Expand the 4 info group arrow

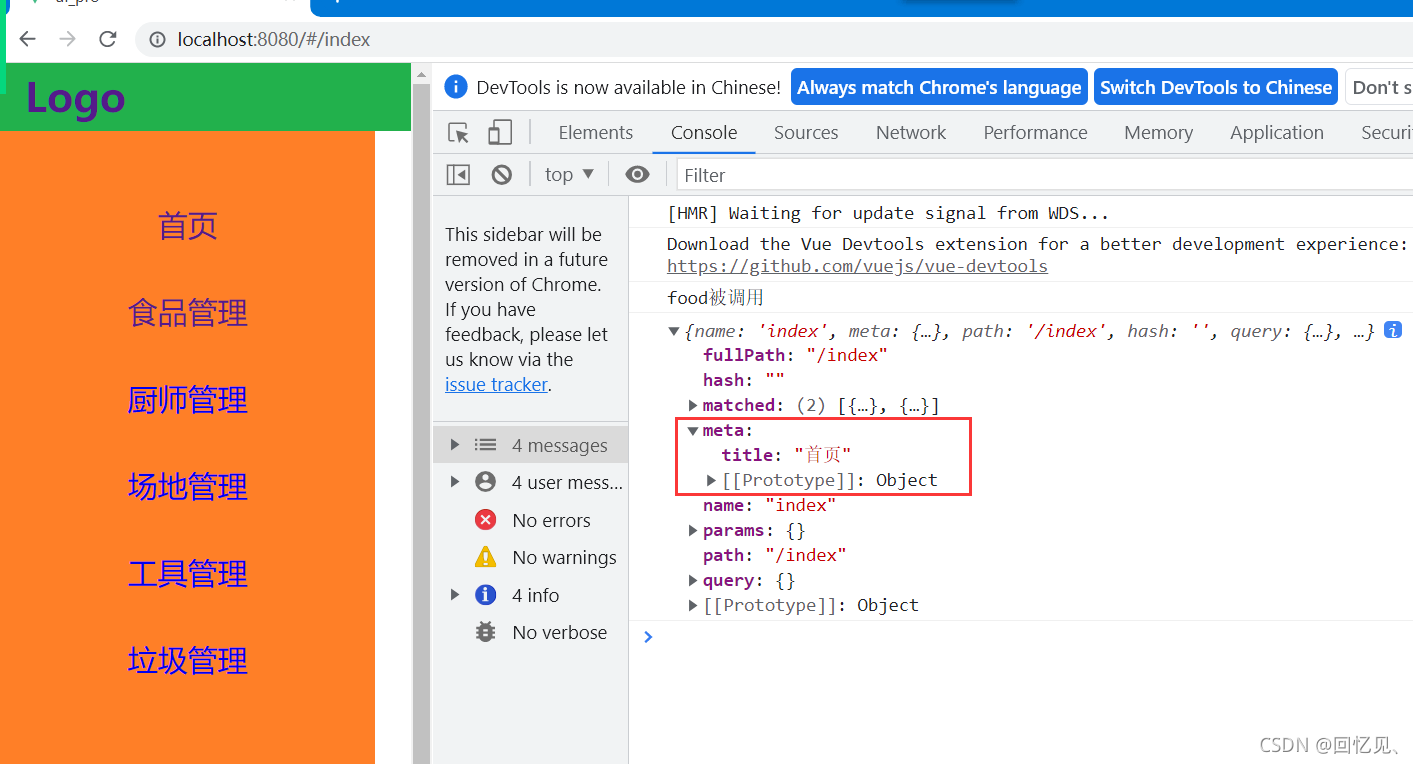[455, 595]
